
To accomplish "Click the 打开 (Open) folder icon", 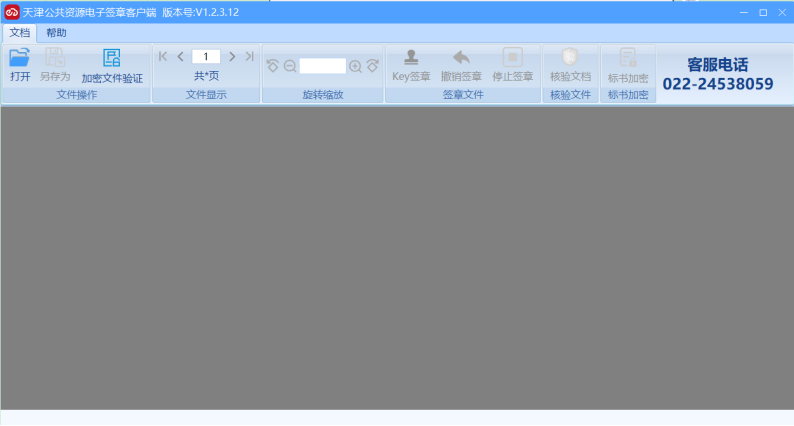I will pos(20,59).
